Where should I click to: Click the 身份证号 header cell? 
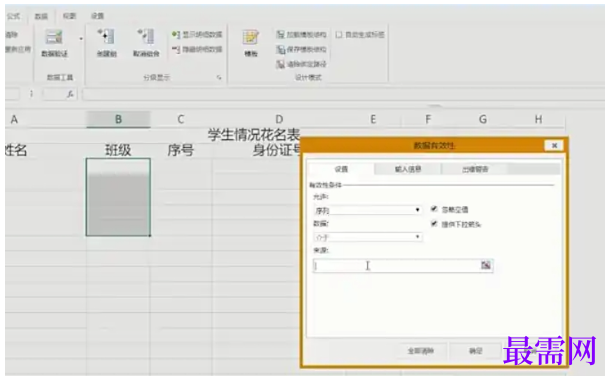(x=277, y=150)
